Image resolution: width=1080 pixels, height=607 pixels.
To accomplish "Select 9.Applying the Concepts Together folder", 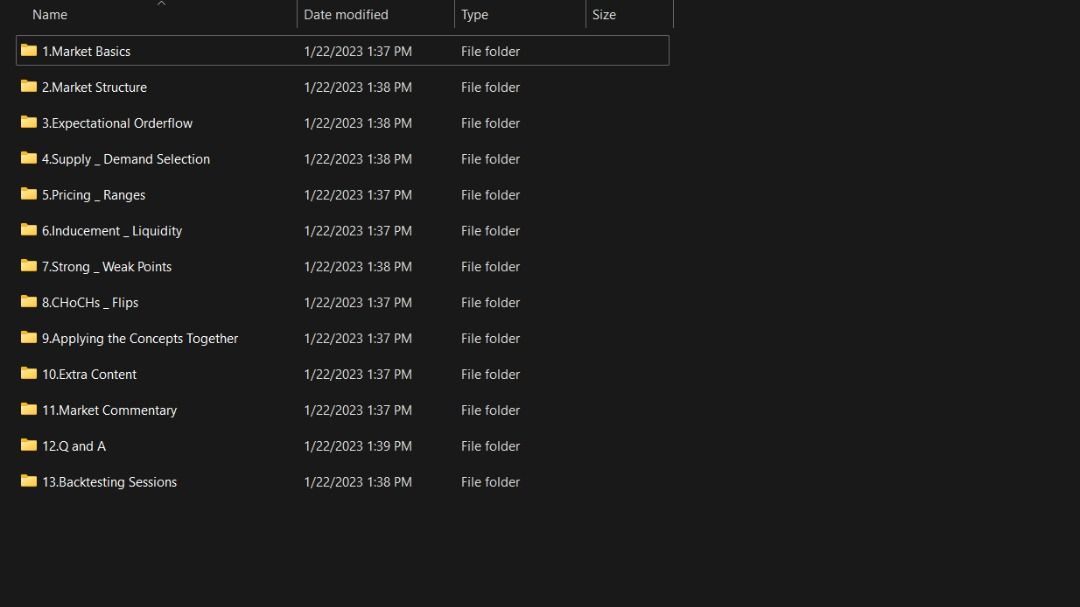I will (x=140, y=339).
